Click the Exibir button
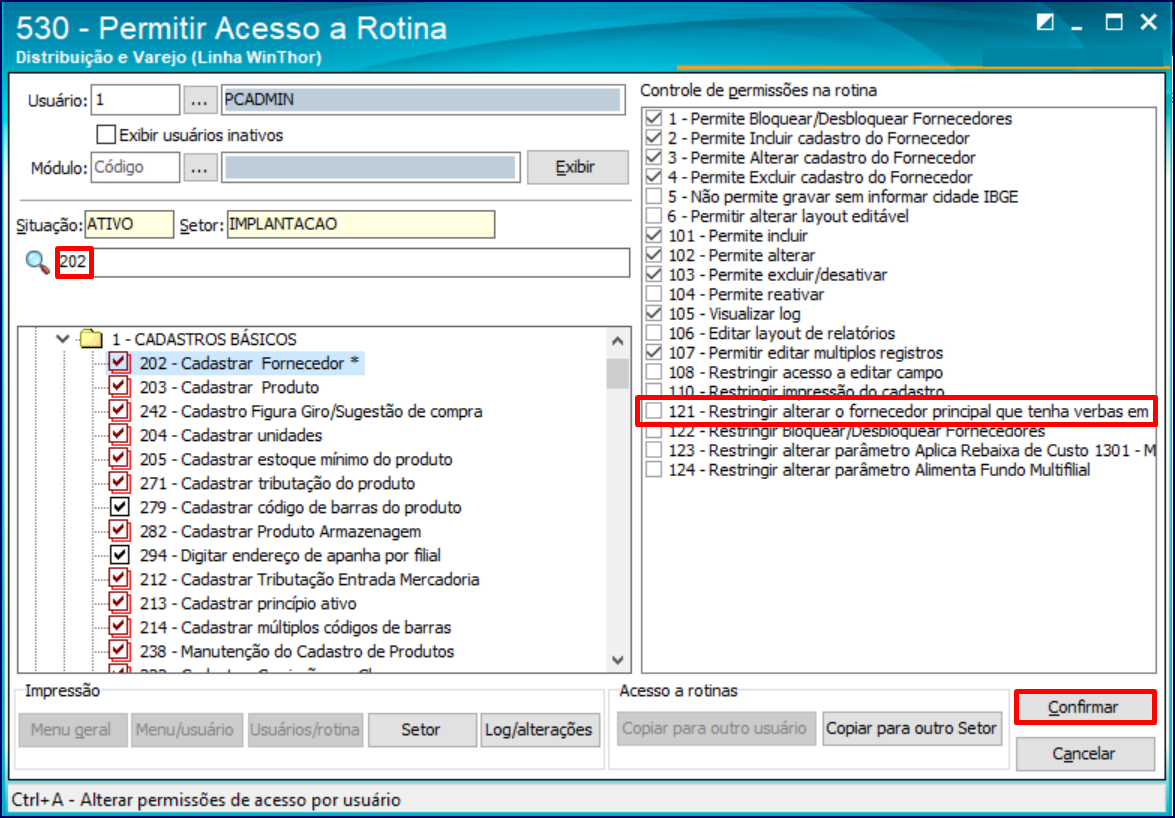 click(x=577, y=167)
